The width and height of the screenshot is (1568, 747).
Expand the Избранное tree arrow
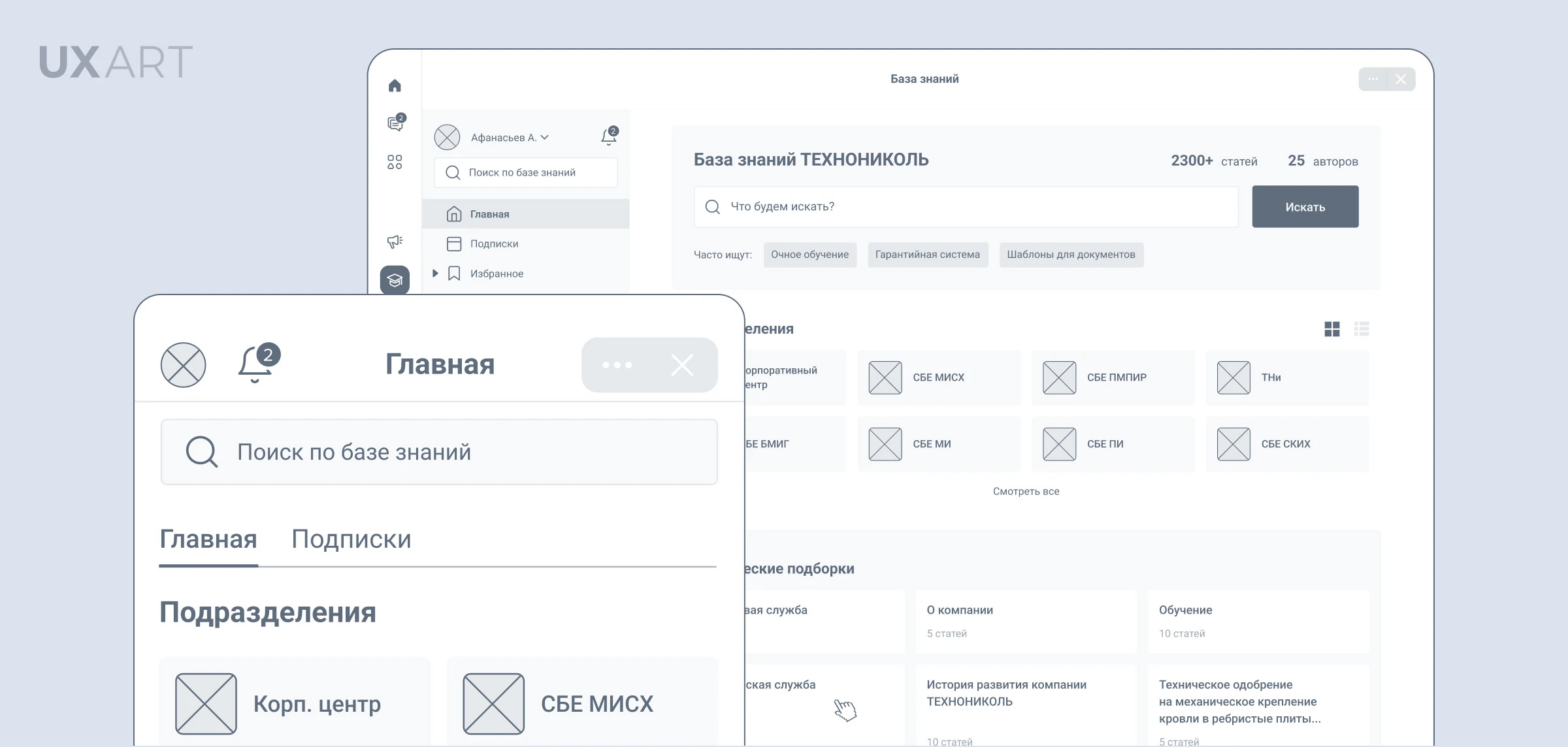[x=435, y=274]
